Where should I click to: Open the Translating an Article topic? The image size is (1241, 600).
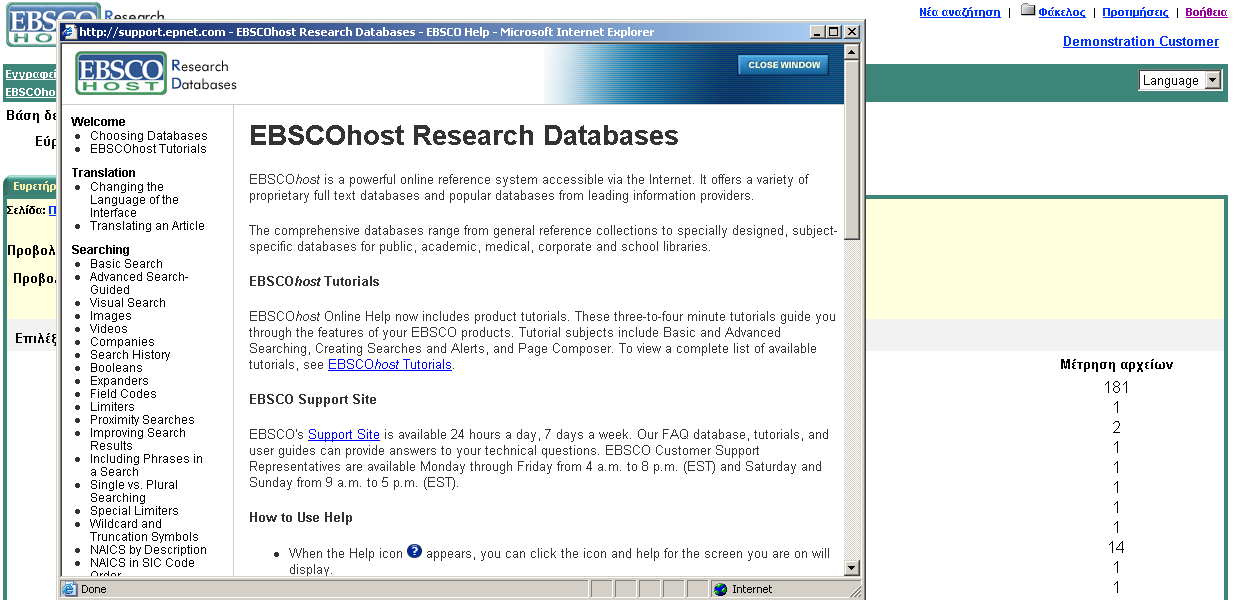pyautogui.click(x=147, y=226)
